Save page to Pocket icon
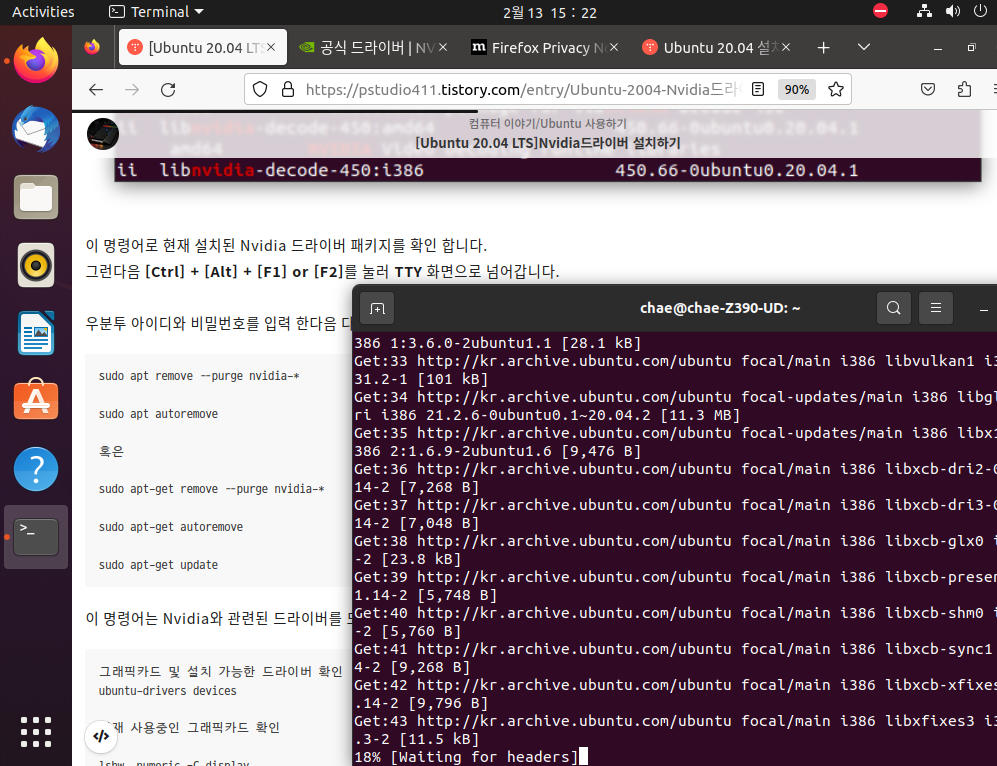Image resolution: width=997 pixels, height=766 pixels. pos(928,90)
